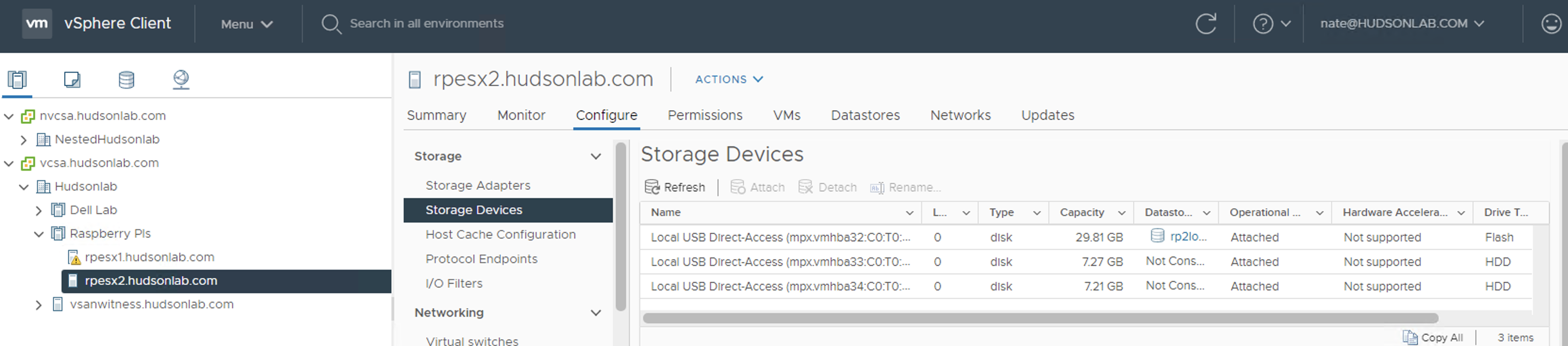1568x346 pixels.
Task: Collapse the Storage section chevron
Action: coord(596,157)
